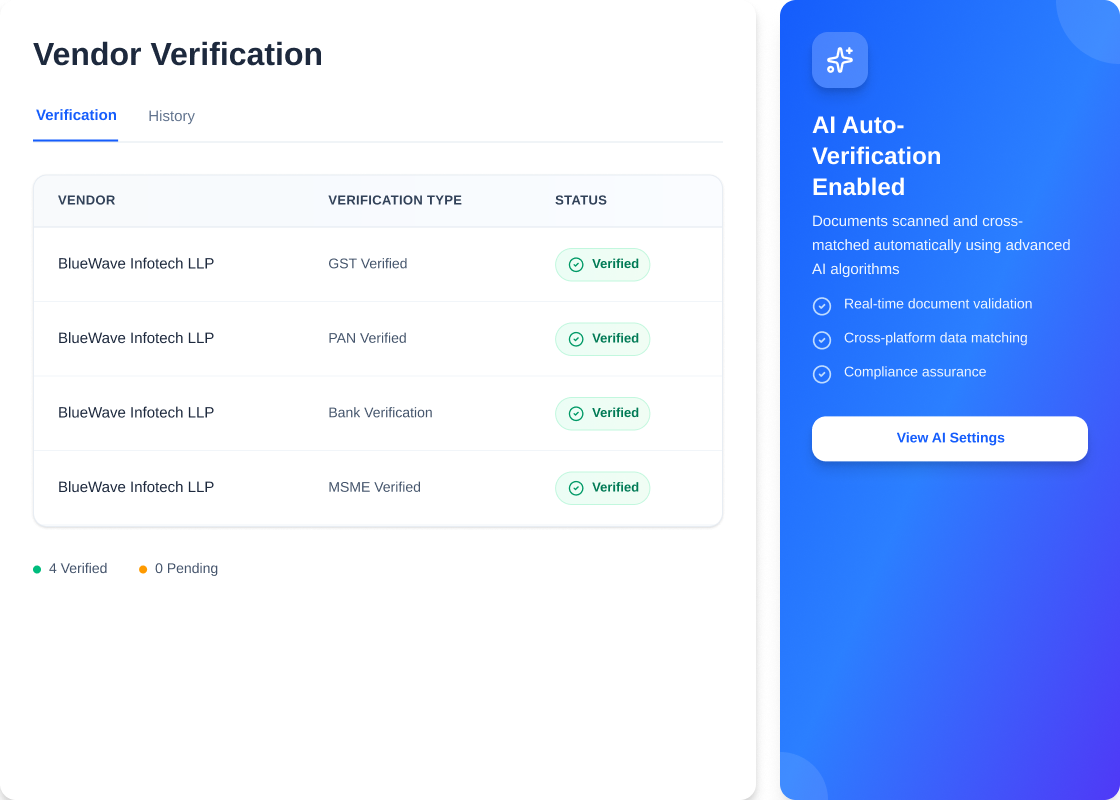Click the check icon on the MSME Verified badge
The width and height of the screenshot is (1120, 800).
[577, 488]
